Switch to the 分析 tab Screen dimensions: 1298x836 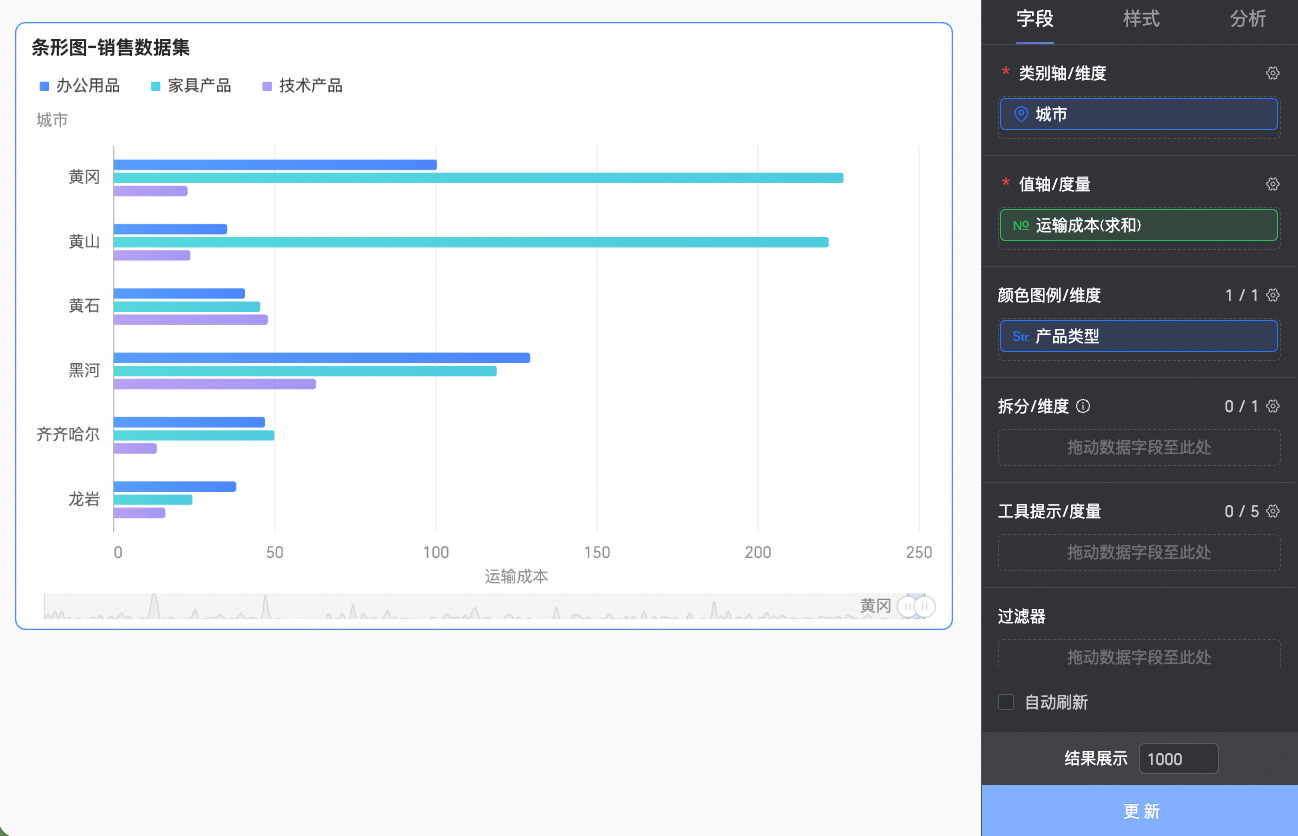point(1247,19)
